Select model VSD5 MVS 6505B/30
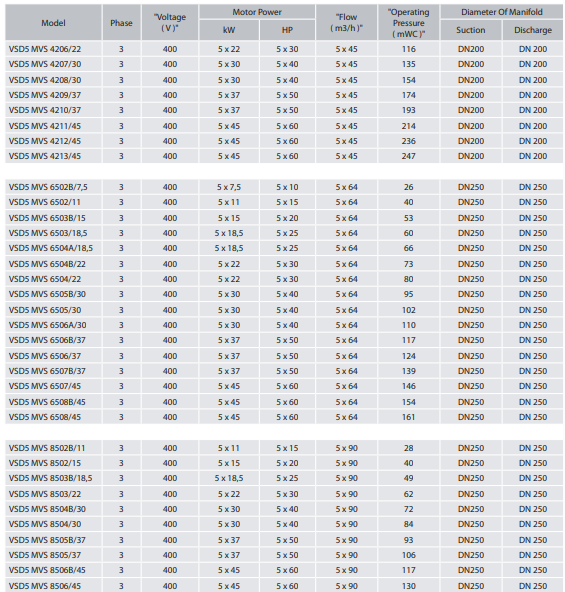565x592 pixels. (x=47, y=294)
